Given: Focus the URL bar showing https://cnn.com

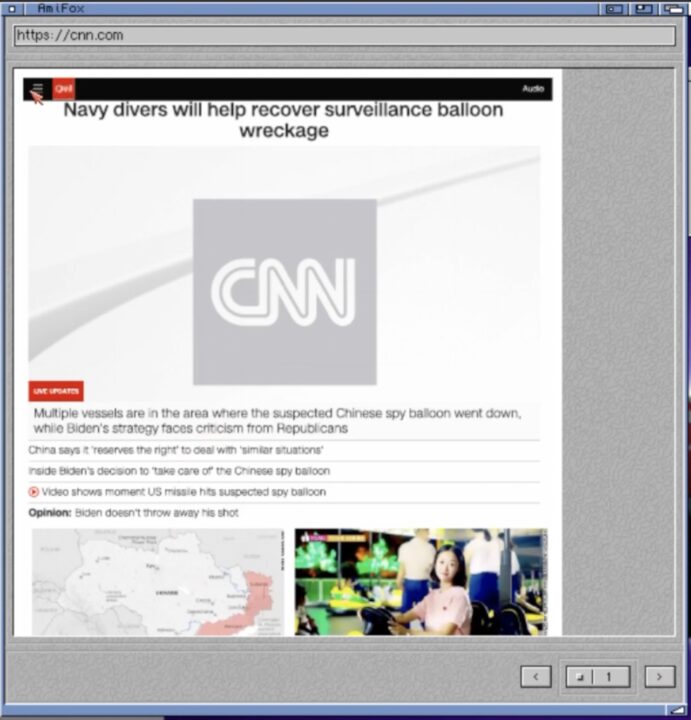Looking at the screenshot, I should [x=345, y=35].
